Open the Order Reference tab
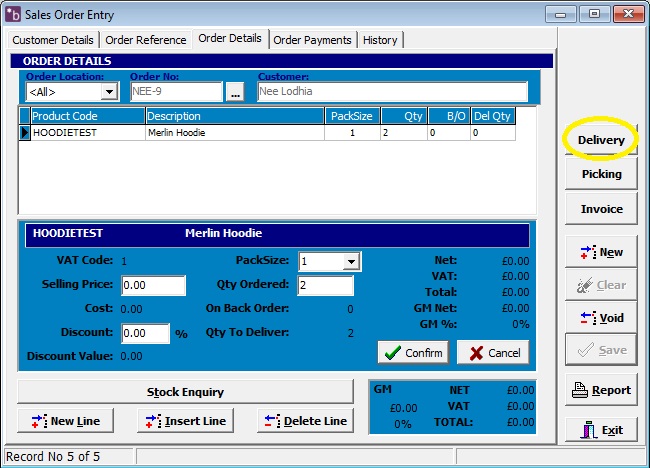This screenshot has height=468, width=650. coord(146,40)
